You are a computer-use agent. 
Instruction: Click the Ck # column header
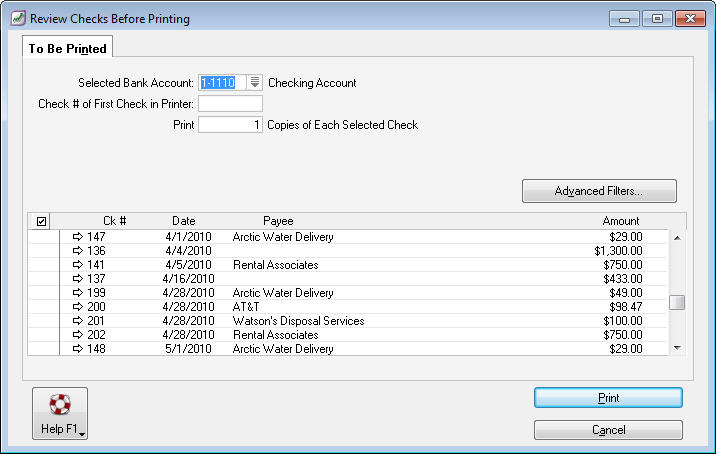(x=114, y=221)
